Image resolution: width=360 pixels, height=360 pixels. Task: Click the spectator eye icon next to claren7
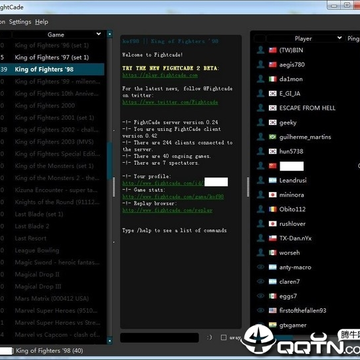(261, 282)
